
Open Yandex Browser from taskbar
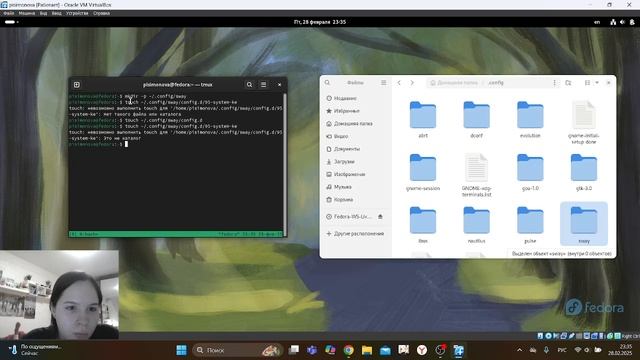pyautogui.click(x=422, y=350)
